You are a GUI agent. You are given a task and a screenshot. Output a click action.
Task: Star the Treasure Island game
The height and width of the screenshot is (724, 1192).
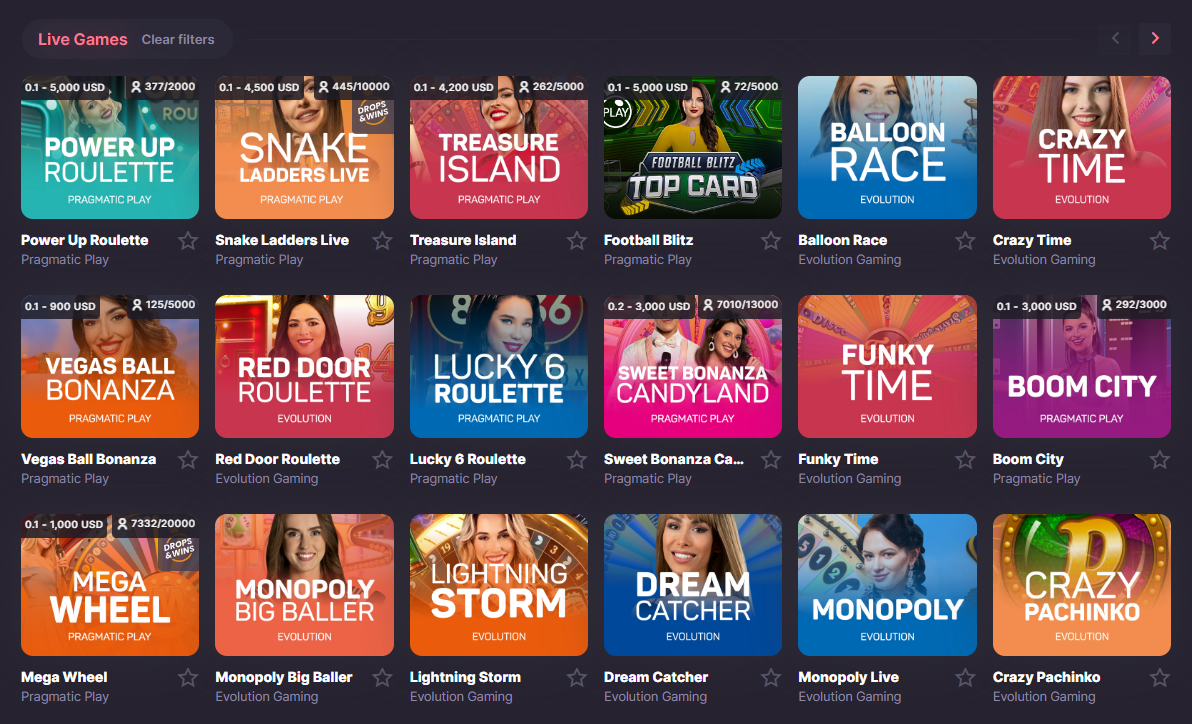tap(577, 241)
